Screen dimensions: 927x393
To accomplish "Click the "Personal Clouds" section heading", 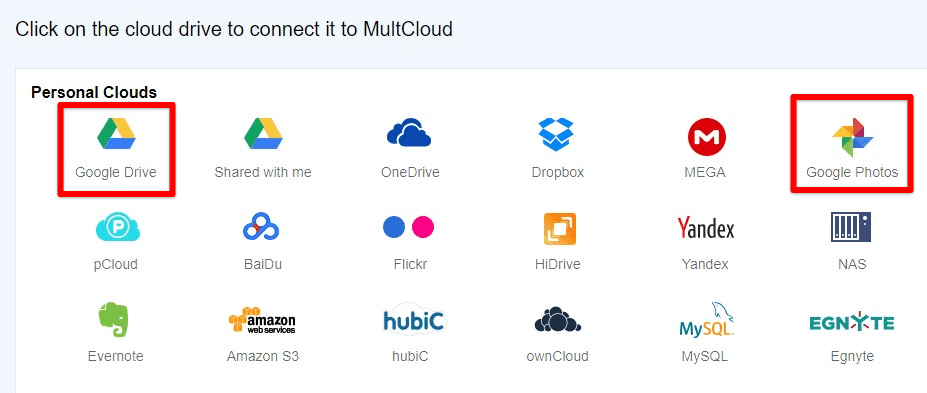I will click(x=94, y=92).
